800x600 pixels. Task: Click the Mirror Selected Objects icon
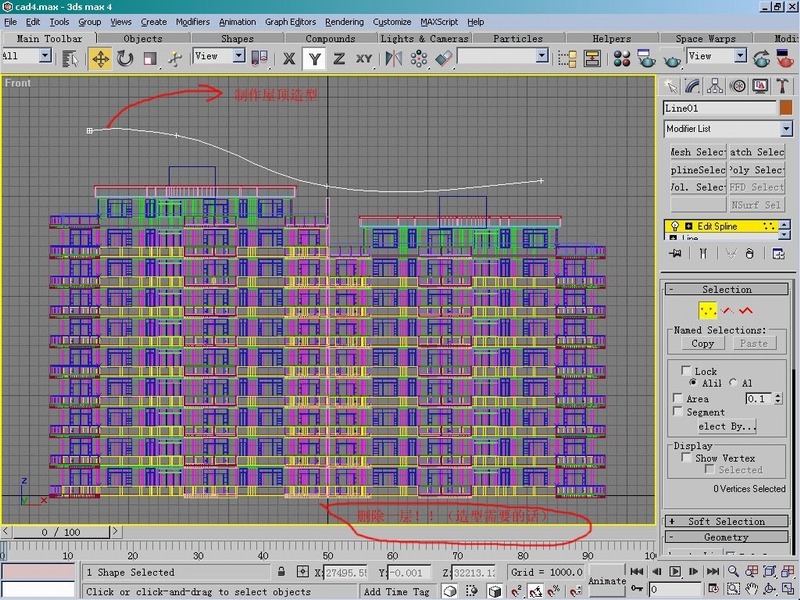394,58
